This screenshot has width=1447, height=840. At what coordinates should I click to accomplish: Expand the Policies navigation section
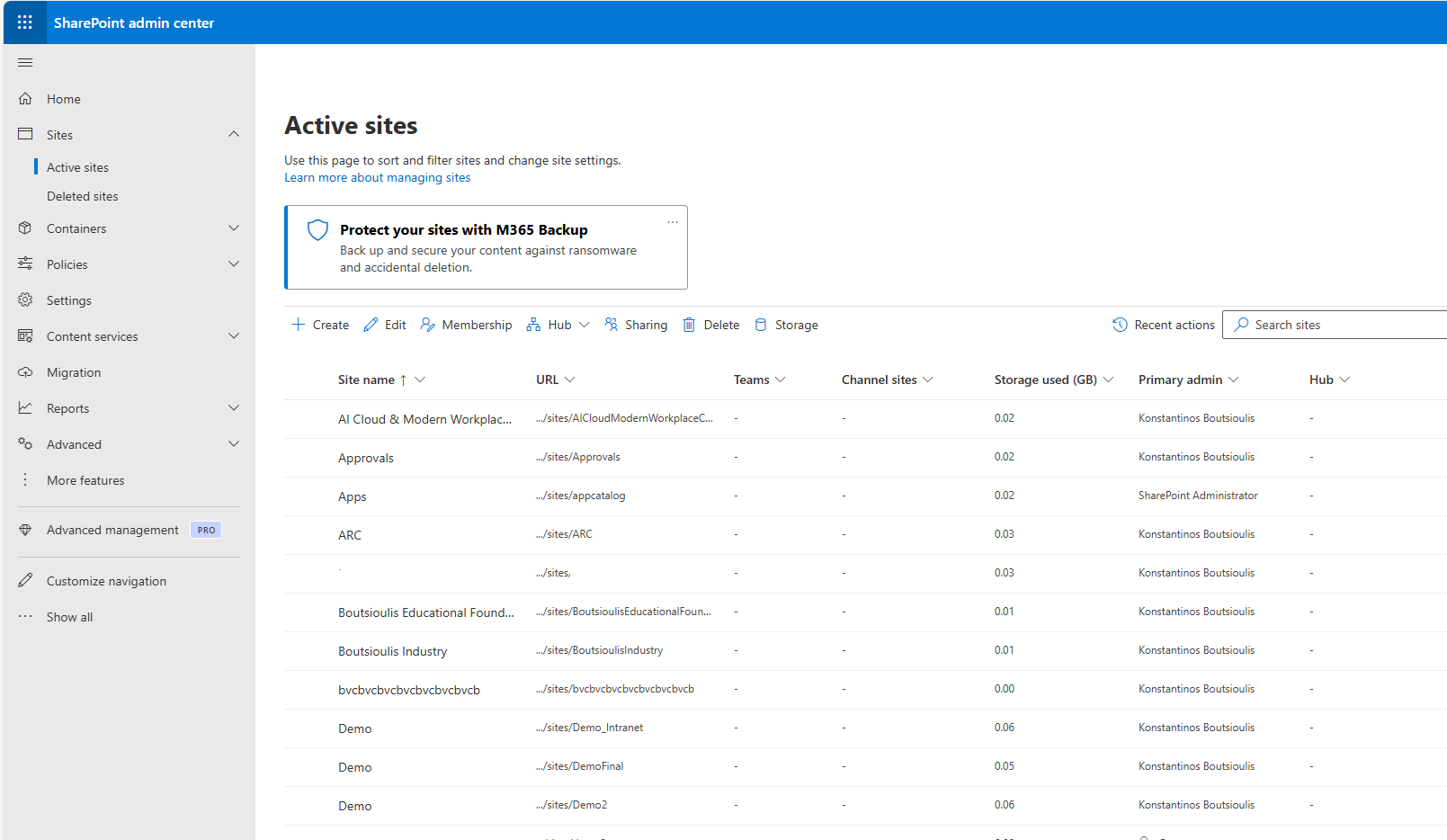(234, 264)
